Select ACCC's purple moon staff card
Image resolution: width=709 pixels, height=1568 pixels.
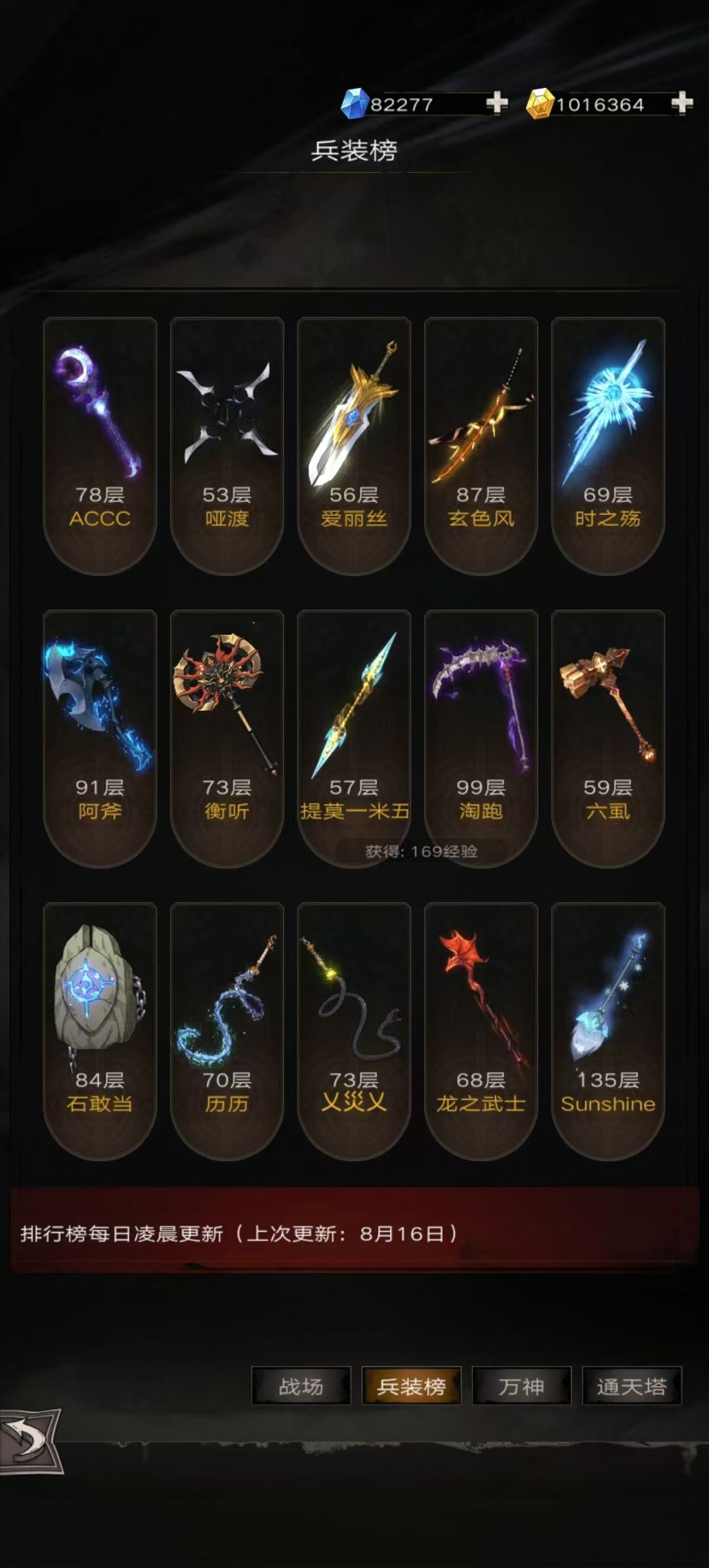click(x=100, y=446)
